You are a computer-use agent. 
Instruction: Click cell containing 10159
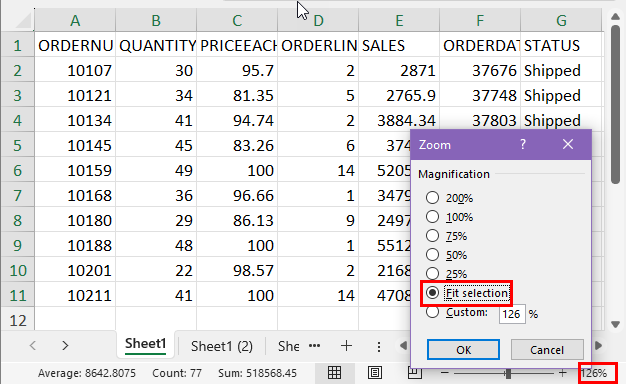click(x=75, y=170)
